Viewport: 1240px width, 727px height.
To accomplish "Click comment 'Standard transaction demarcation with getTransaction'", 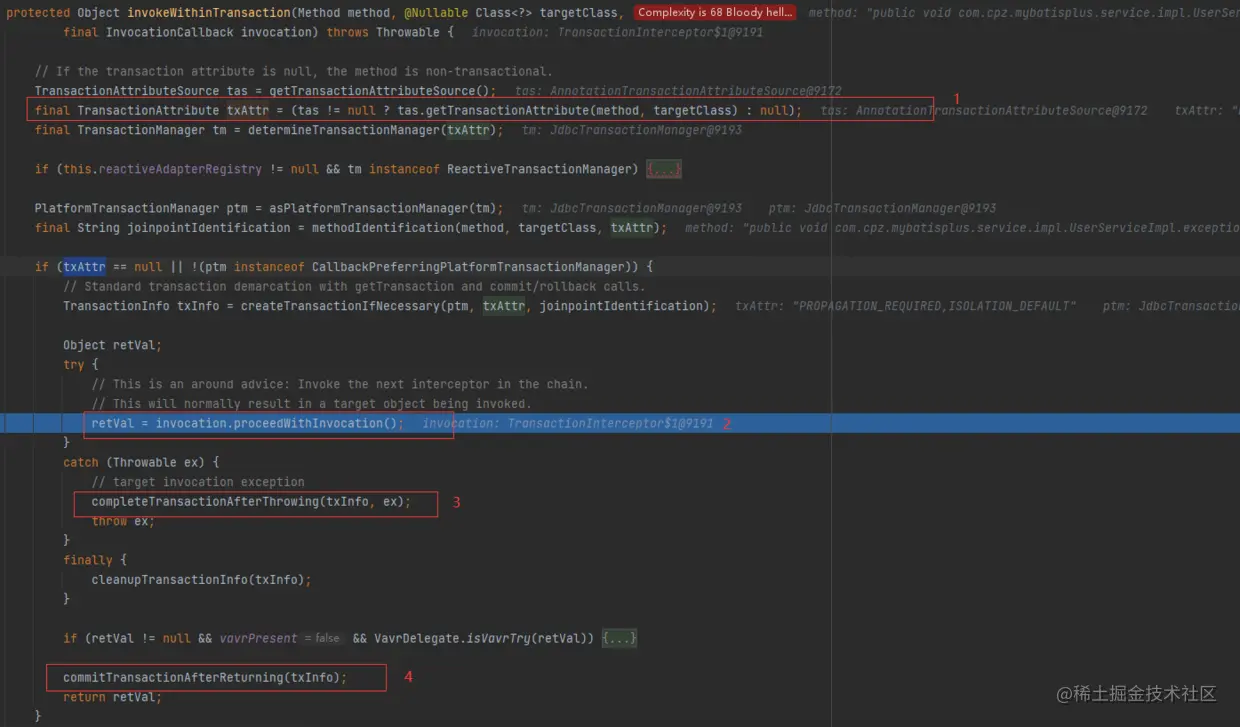I will (x=354, y=286).
